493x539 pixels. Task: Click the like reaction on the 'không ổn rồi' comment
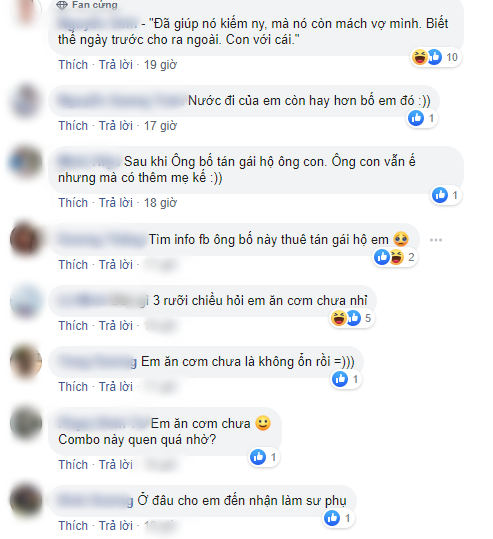pos(340,379)
